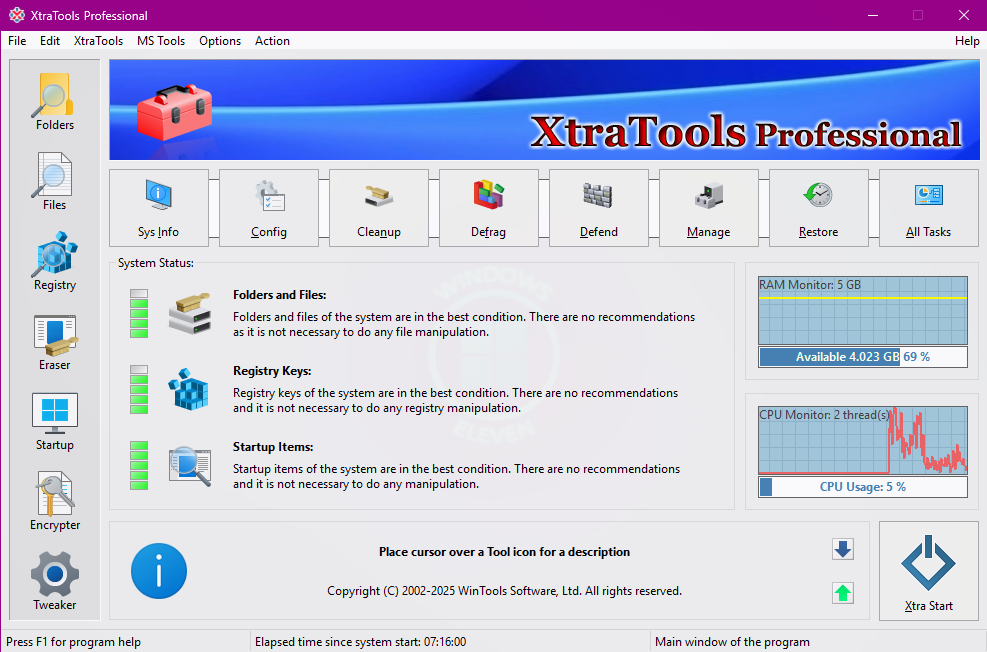Click the 'Startup Items:' heading
987x652 pixels.
click(x=273, y=447)
